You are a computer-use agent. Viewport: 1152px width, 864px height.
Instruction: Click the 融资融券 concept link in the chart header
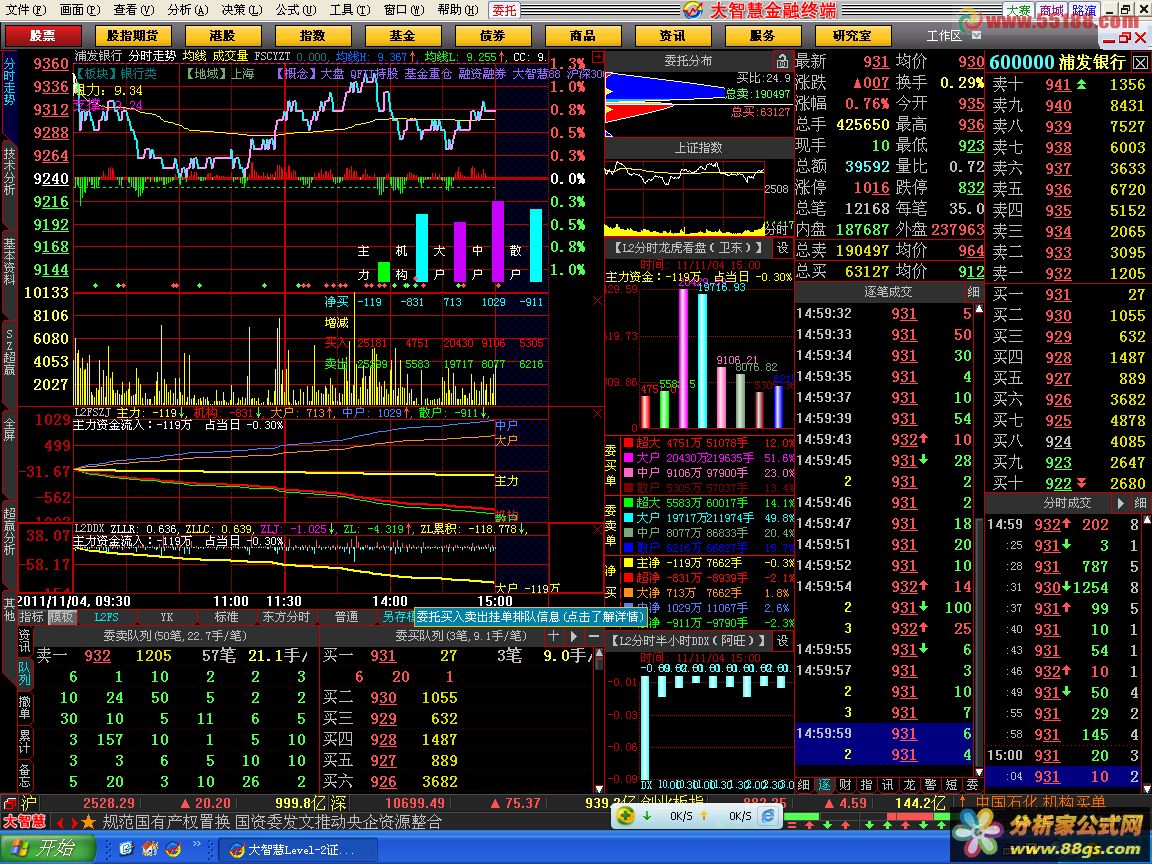[x=483, y=73]
